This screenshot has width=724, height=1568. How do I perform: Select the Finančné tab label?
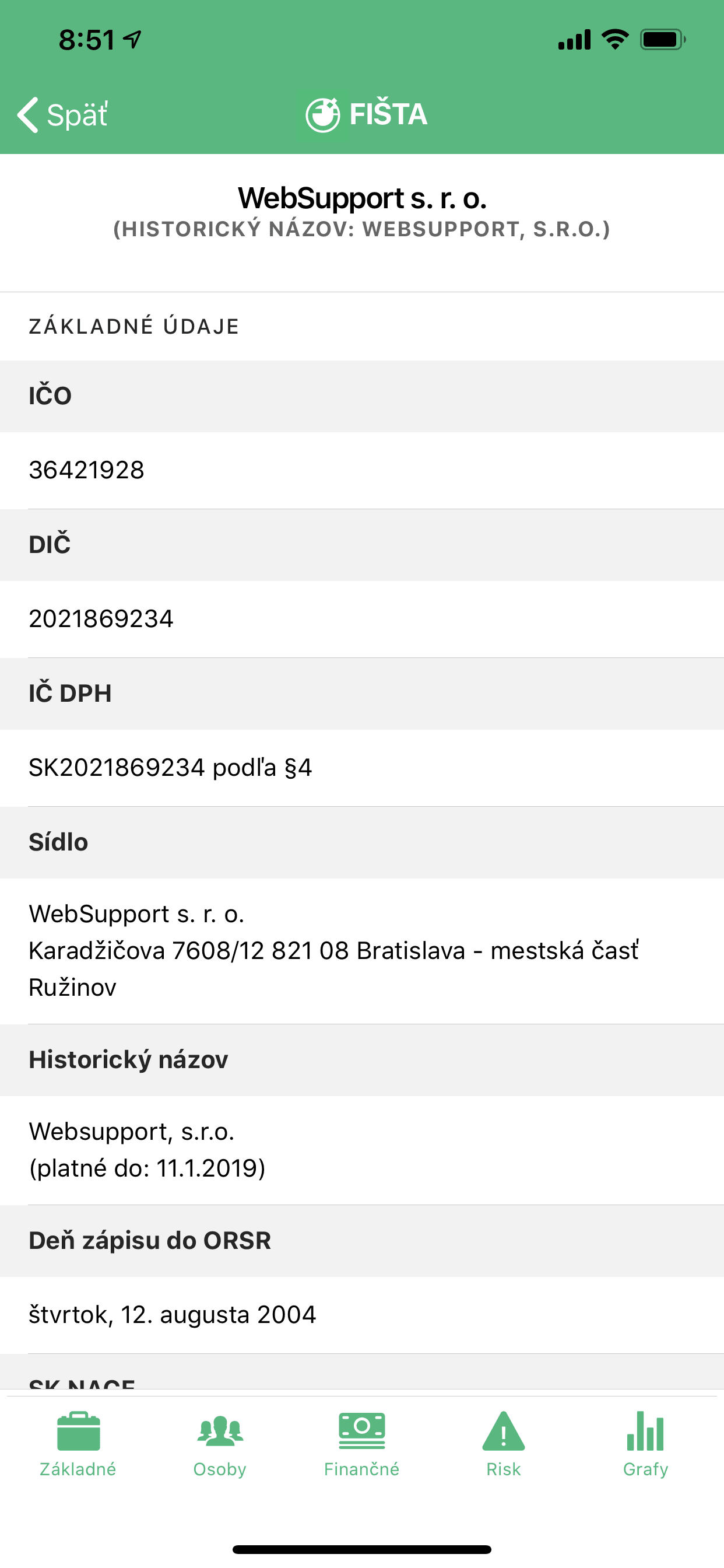(x=362, y=1469)
